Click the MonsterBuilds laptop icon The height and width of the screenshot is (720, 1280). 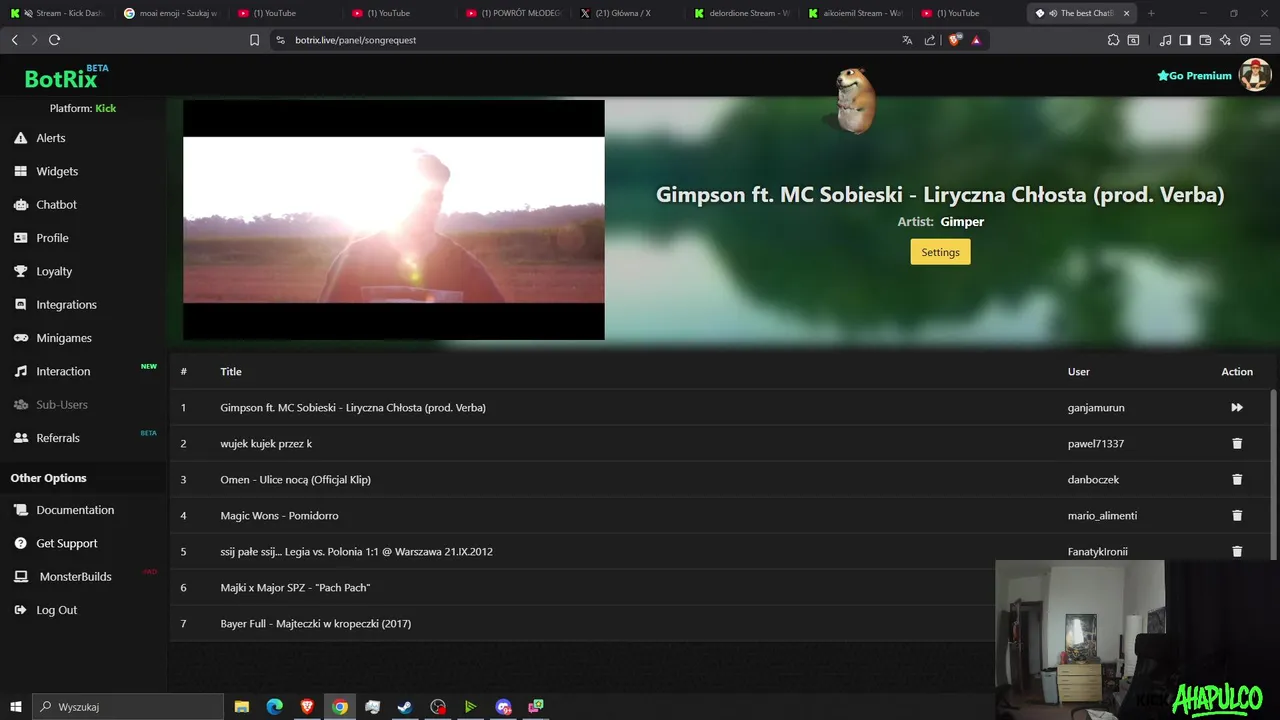[x=20, y=577]
